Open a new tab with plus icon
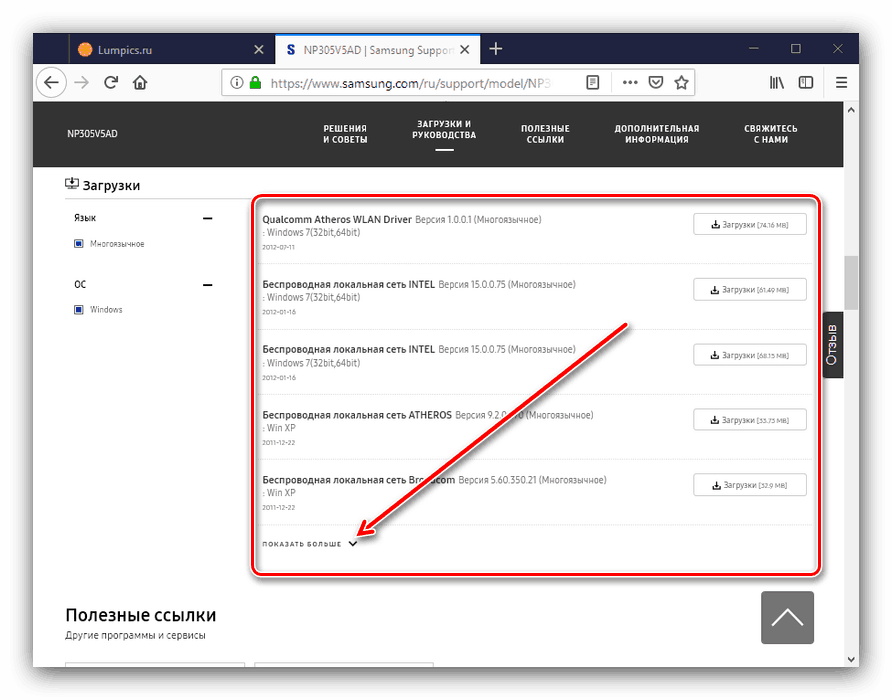 (496, 50)
